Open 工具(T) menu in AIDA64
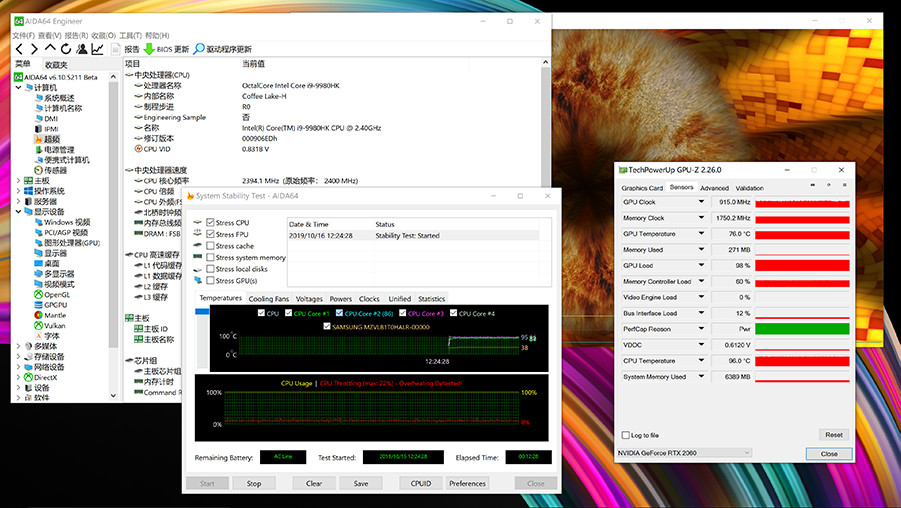The image size is (901, 508). click(x=130, y=36)
